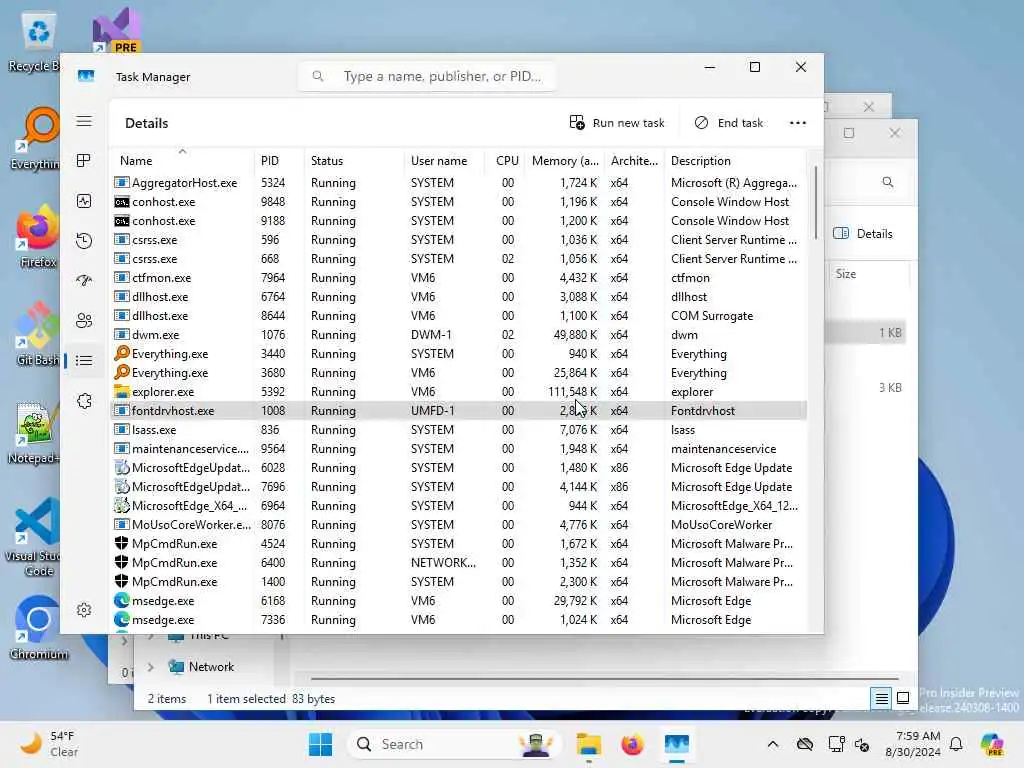Click msedge.exe icon with PID 6168
The height and width of the screenshot is (768, 1024).
tap(121, 600)
